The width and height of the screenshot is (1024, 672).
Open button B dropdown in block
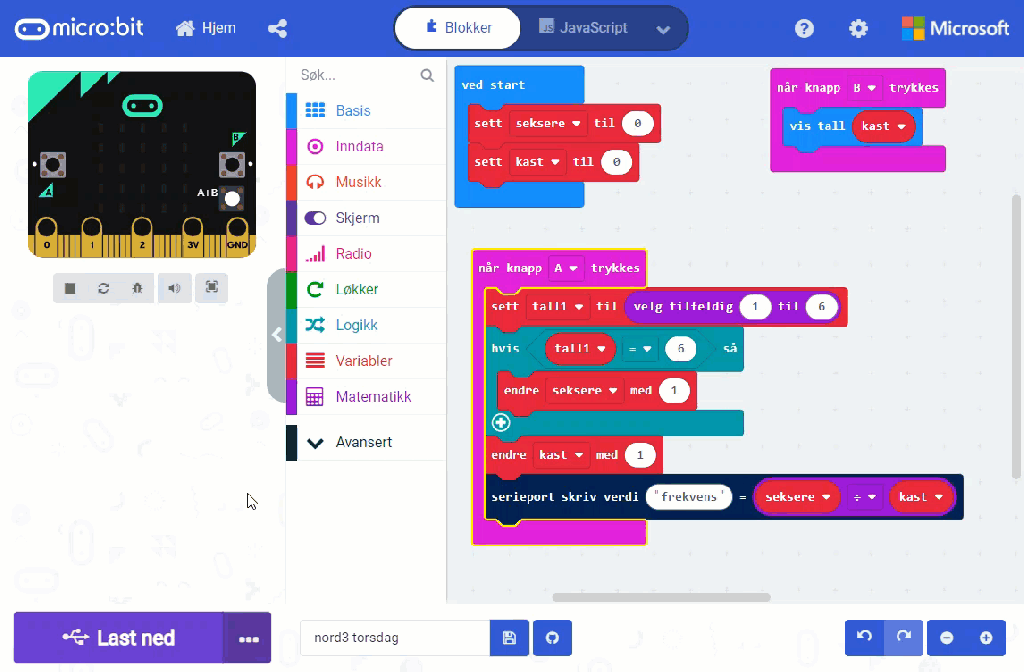tap(864, 88)
